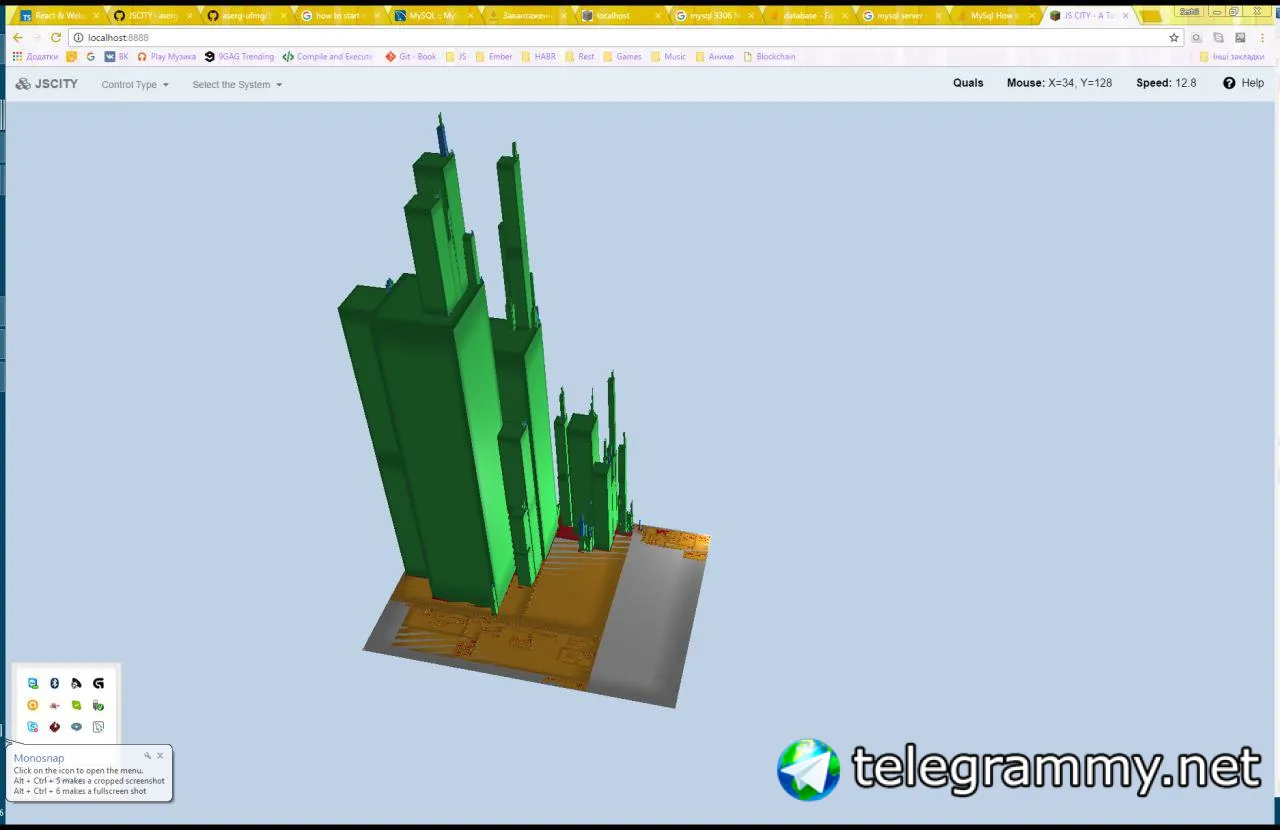Click the Quals link in navbar
The height and width of the screenshot is (830, 1280).
968,83
